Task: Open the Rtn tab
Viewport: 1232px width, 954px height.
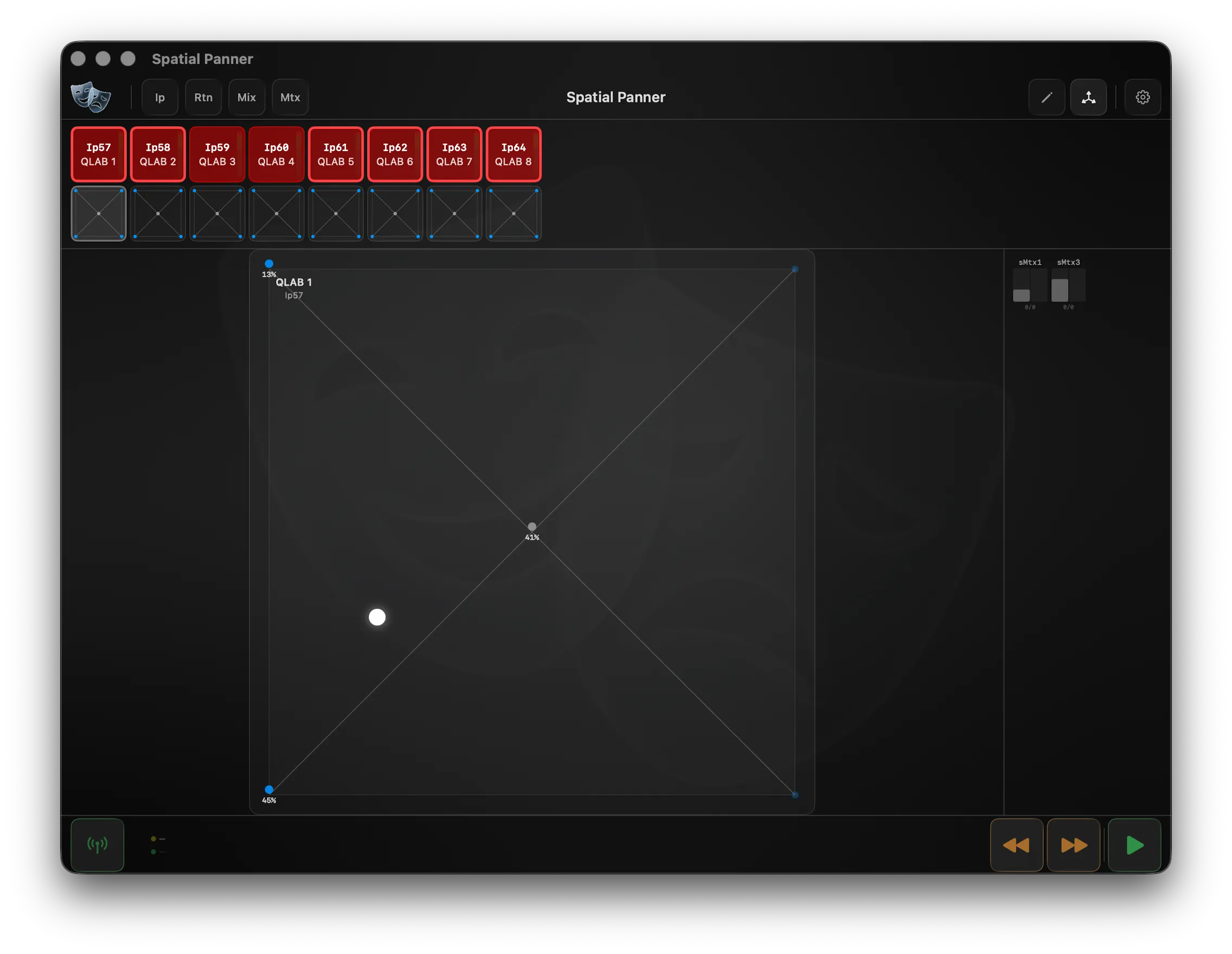Action: 203,97
